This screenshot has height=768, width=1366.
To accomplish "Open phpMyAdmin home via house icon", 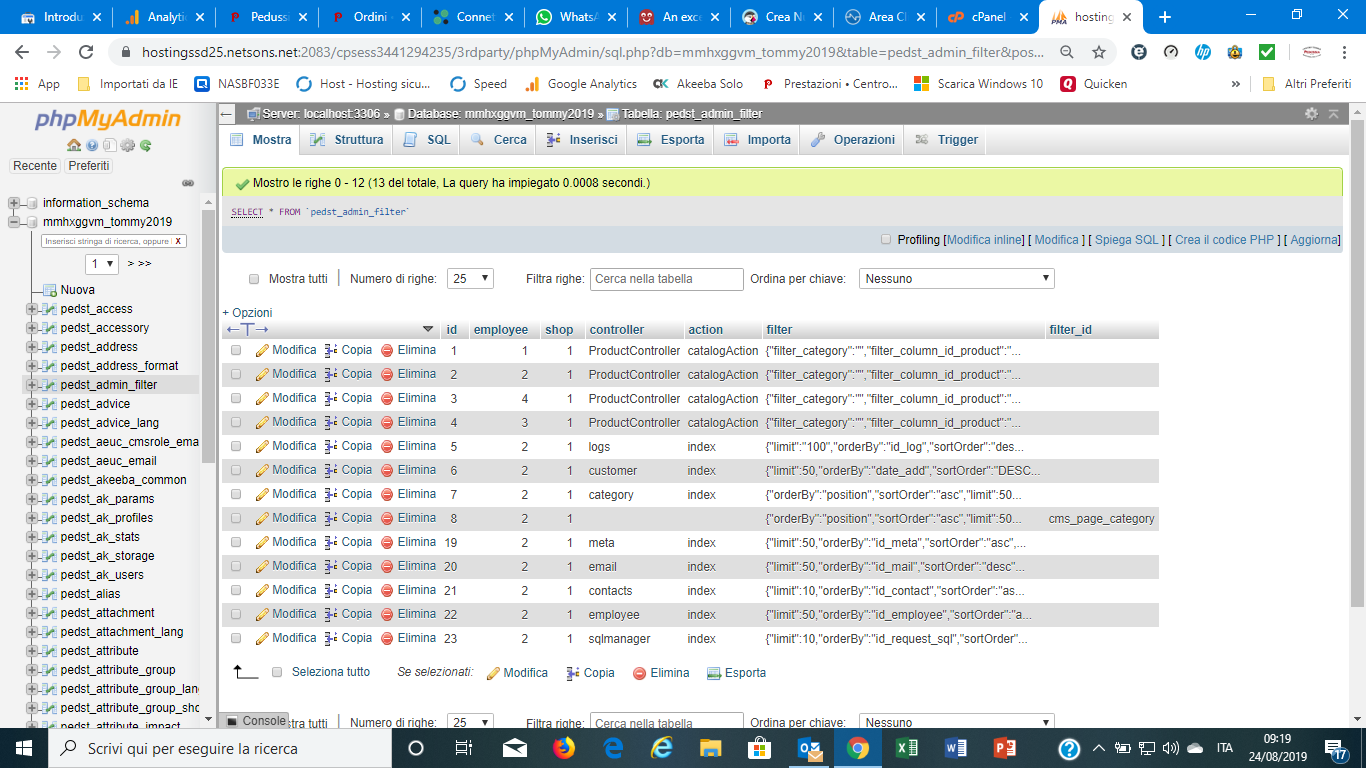I will coord(74,145).
